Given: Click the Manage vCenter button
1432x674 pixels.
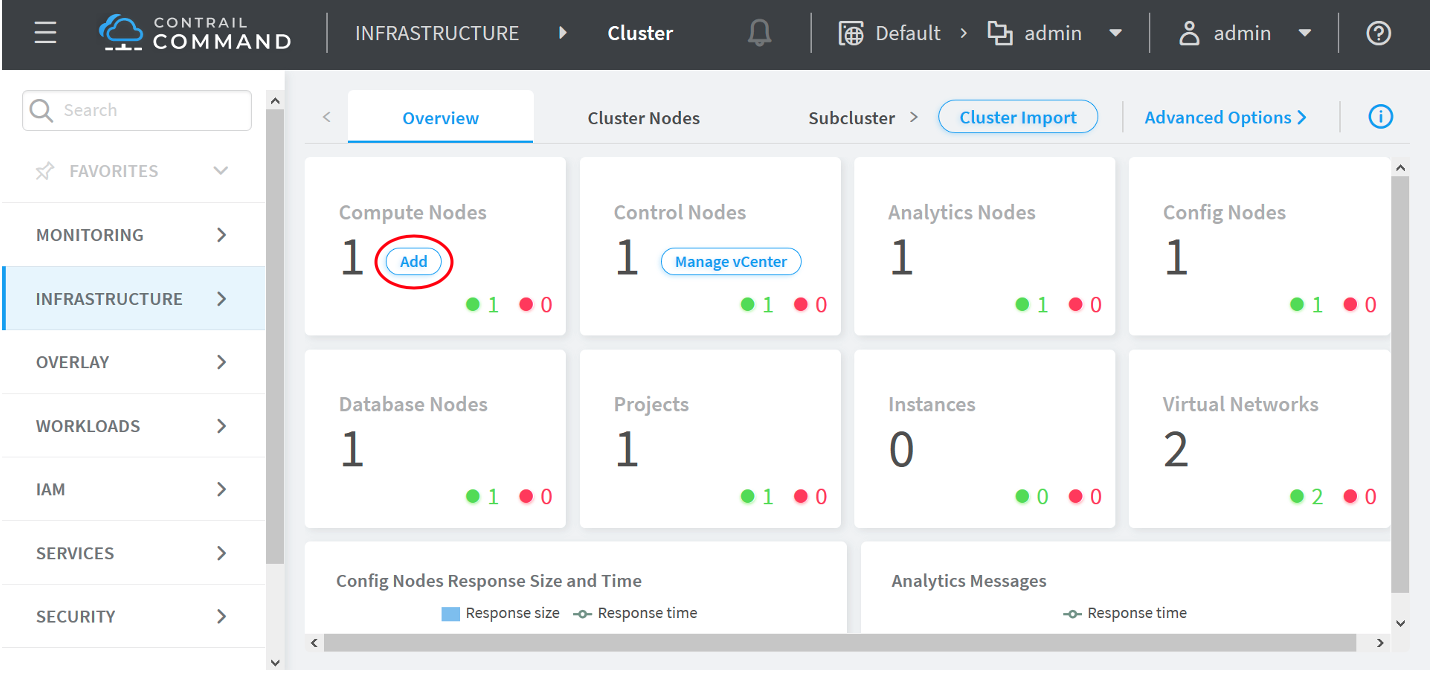Looking at the screenshot, I should (731, 262).
